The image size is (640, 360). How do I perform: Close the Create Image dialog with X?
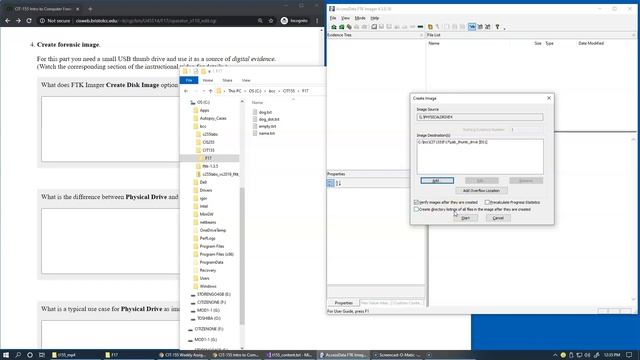pyautogui.click(x=549, y=98)
